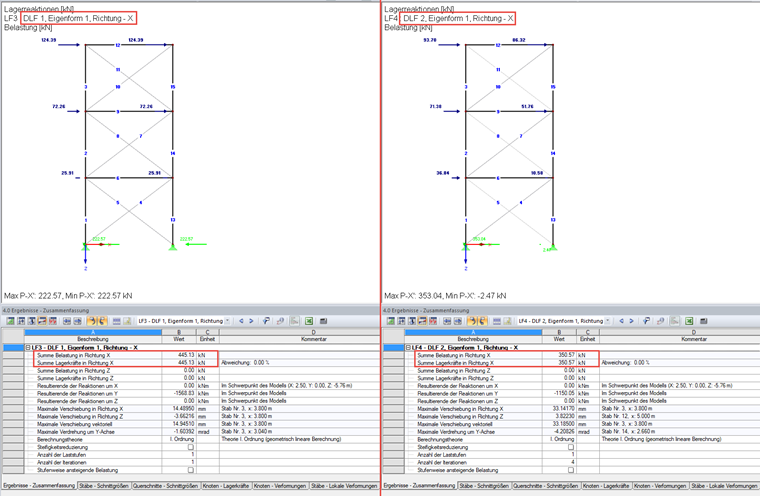Click value 33.14170 in right table
The image size is (760, 496).
coord(564,409)
